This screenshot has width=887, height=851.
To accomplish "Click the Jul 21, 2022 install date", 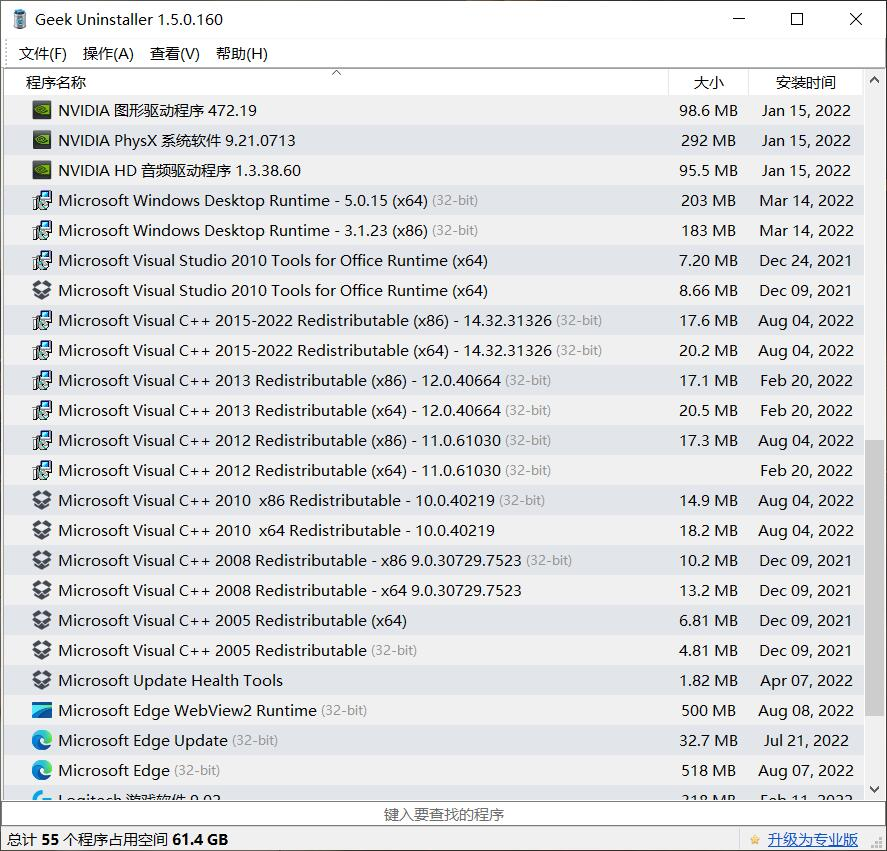I will coord(806,740).
